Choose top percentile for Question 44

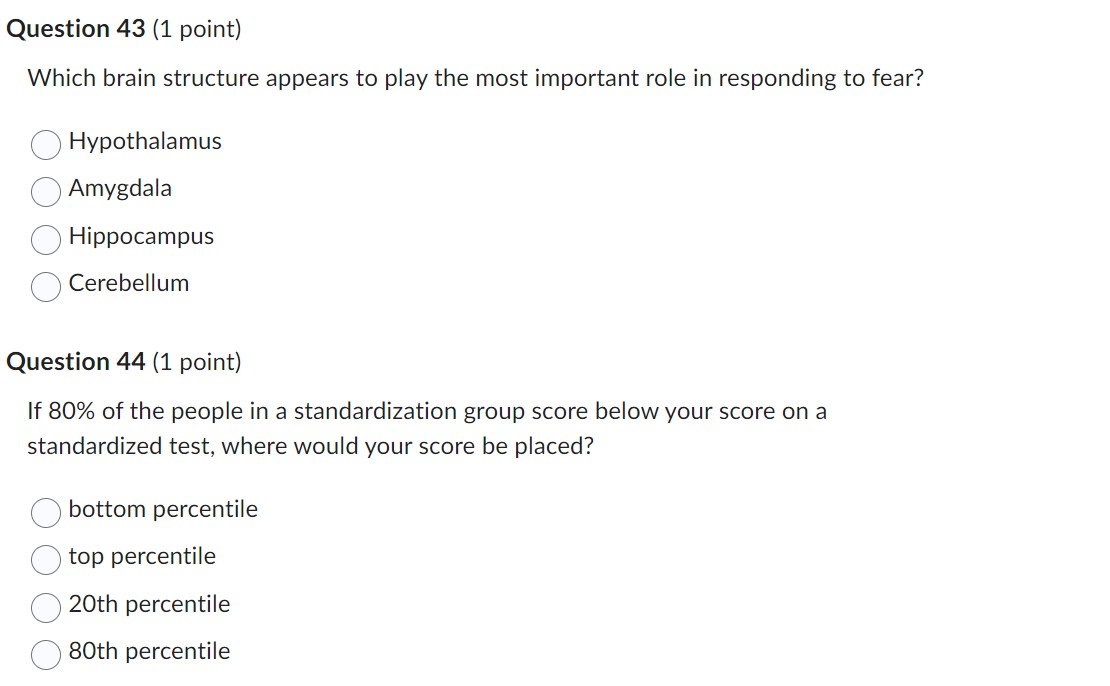pyautogui.click(x=44, y=560)
